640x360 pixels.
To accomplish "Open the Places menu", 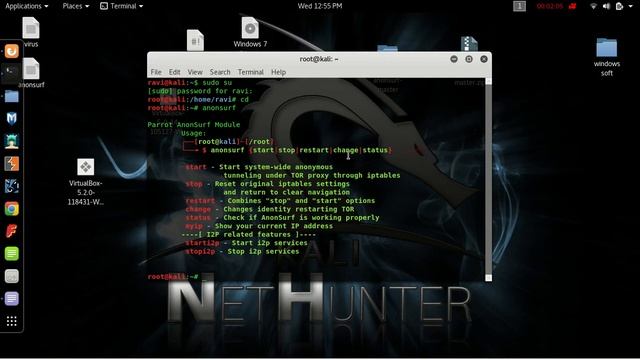I will coord(76,6).
